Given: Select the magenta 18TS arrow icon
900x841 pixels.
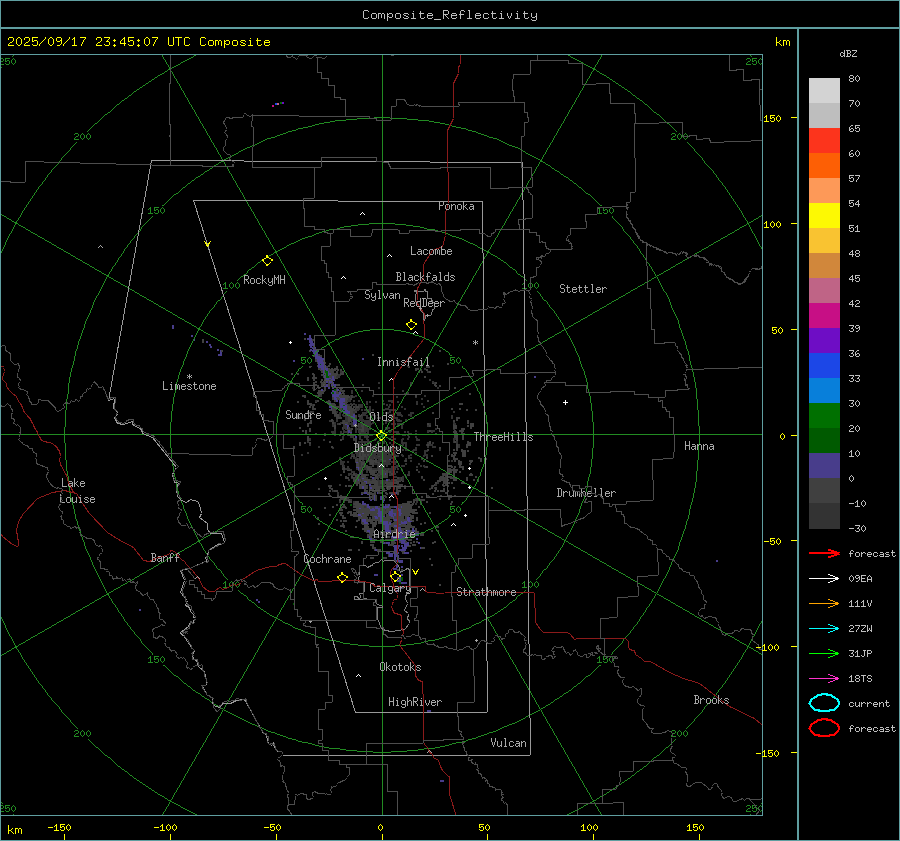Looking at the screenshot, I should pos(823,678).
